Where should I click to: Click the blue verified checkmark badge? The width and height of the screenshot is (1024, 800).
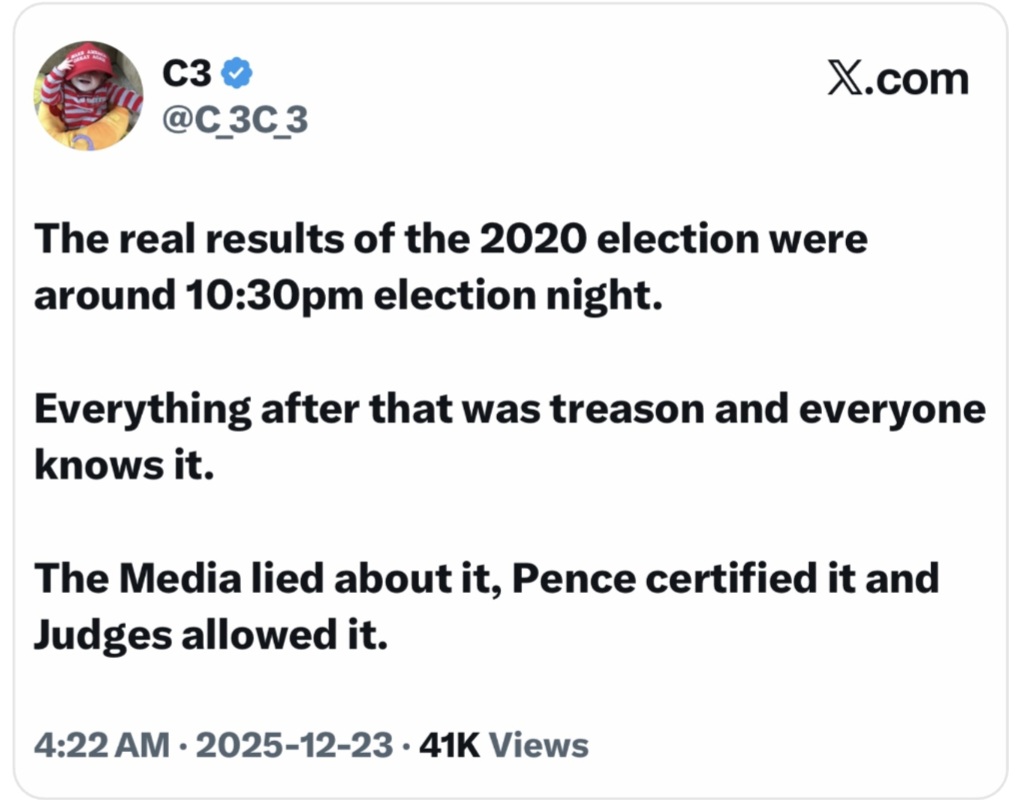pos(237,72)
